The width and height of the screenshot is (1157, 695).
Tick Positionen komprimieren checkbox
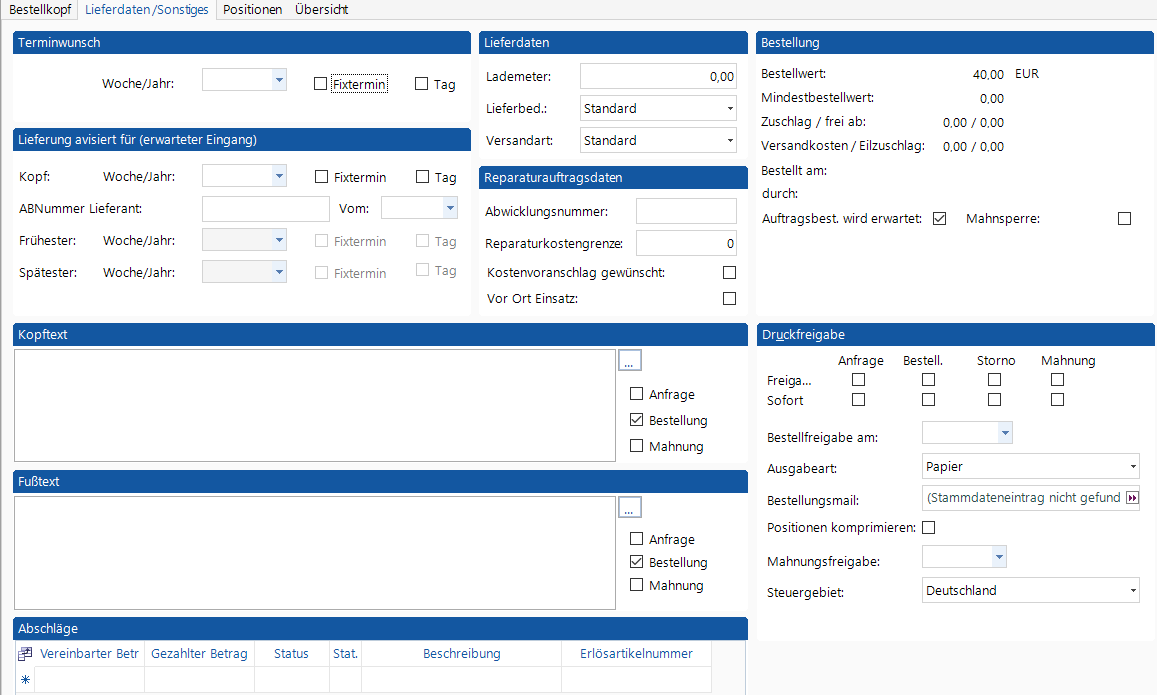tap(928, 527)
